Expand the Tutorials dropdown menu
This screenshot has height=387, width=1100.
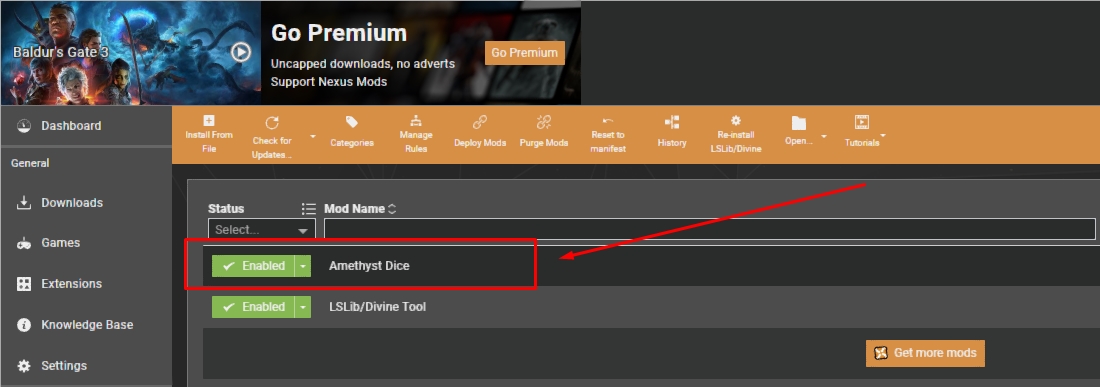(883, 135)
